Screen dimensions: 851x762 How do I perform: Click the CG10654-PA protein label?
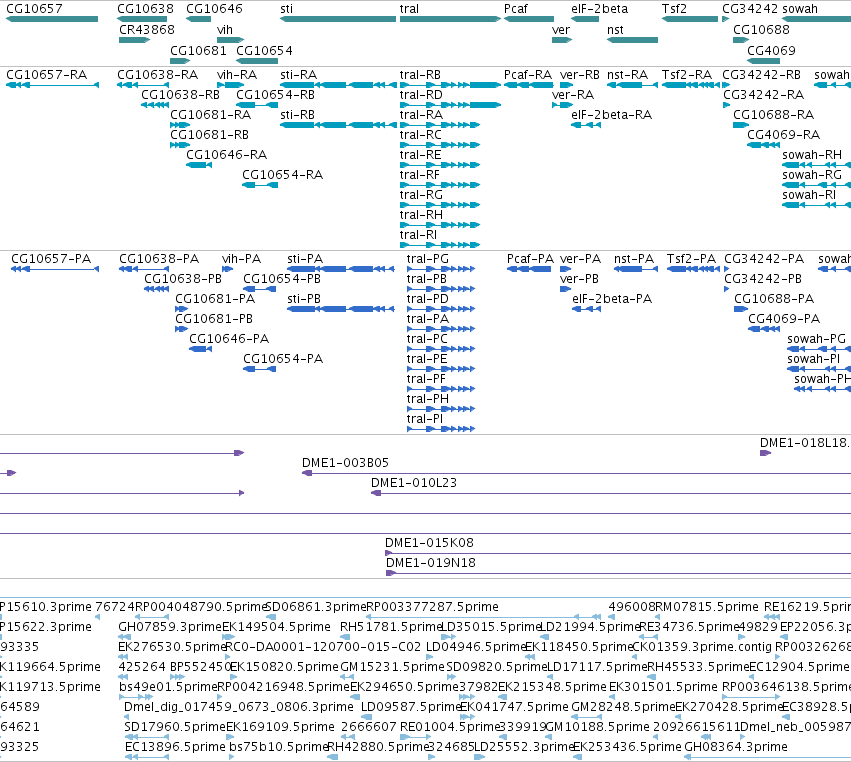tap(283, 359)
